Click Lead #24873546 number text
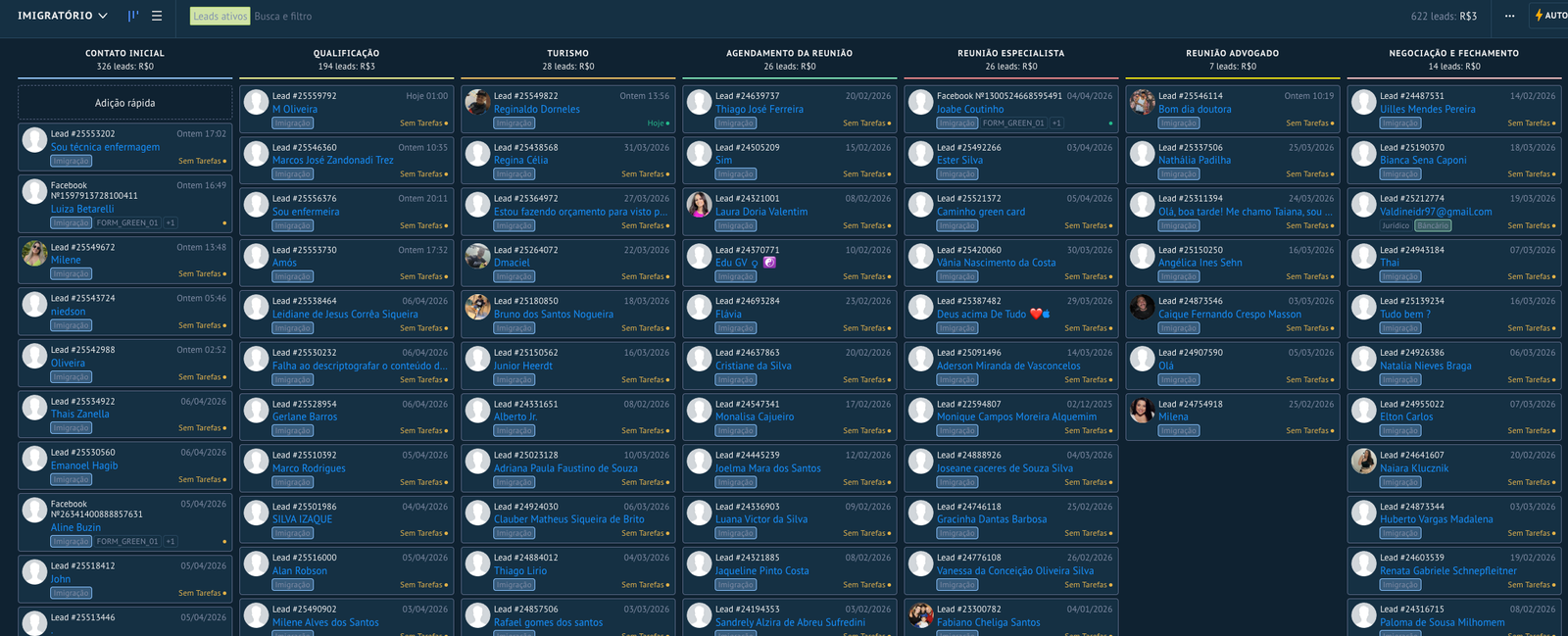The image size is (1568, 636). point(1191,301)
